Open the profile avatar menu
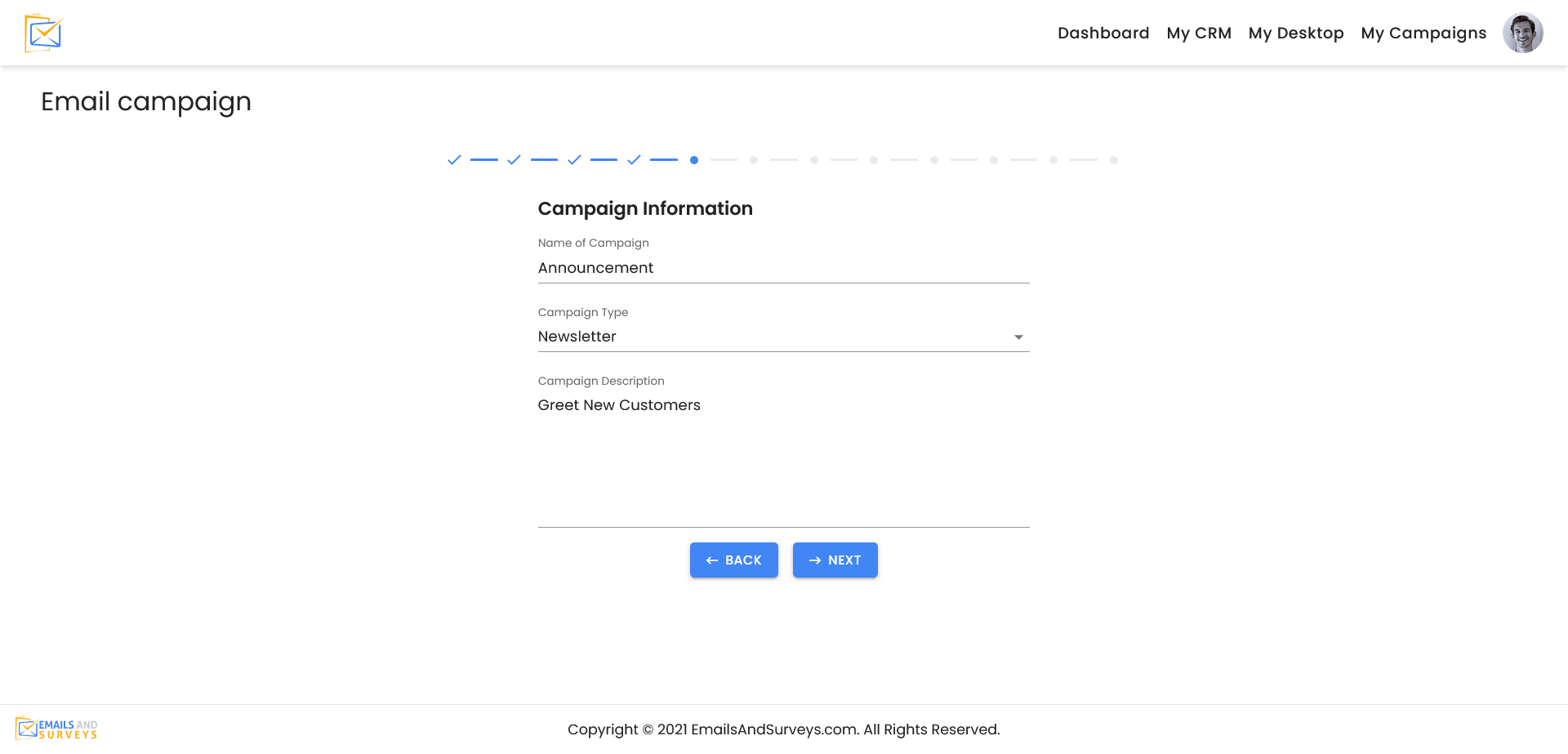The width and height of the screenshot is (1568, 754). click(1523, 33)
